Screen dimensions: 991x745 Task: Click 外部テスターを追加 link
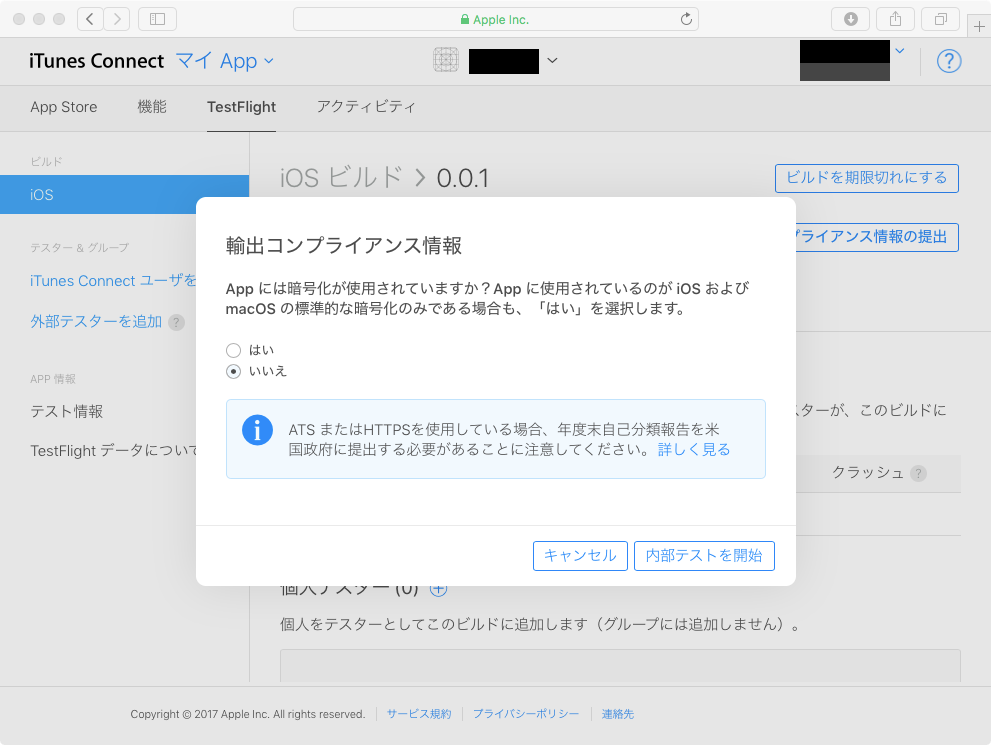[x=96, y=322]
